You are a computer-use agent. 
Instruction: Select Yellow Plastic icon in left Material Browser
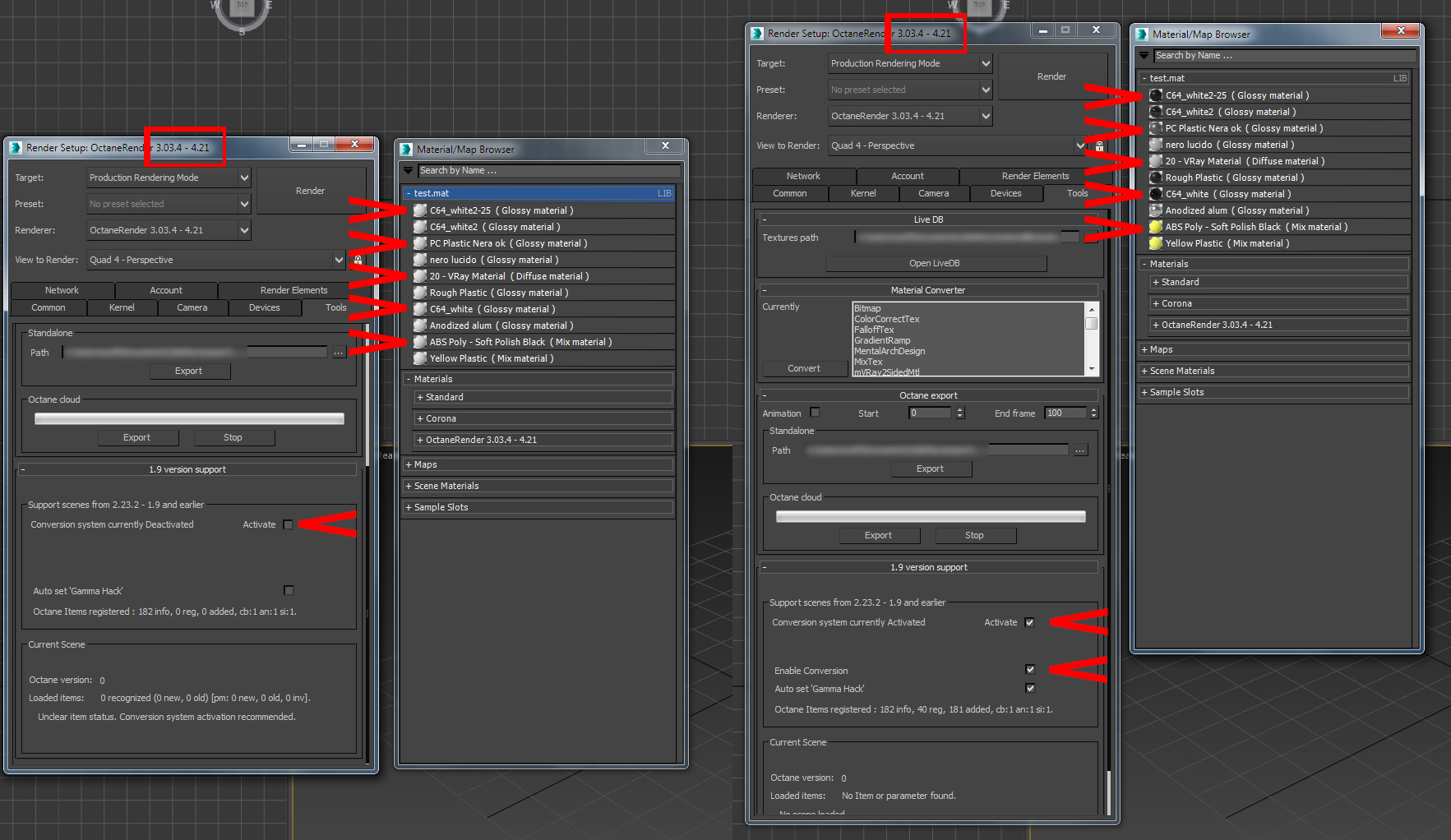pyautogui.click(x=420, y=358)
